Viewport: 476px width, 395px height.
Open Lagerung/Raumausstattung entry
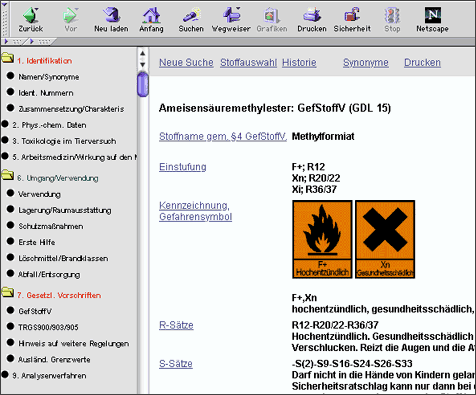(65, 210)
